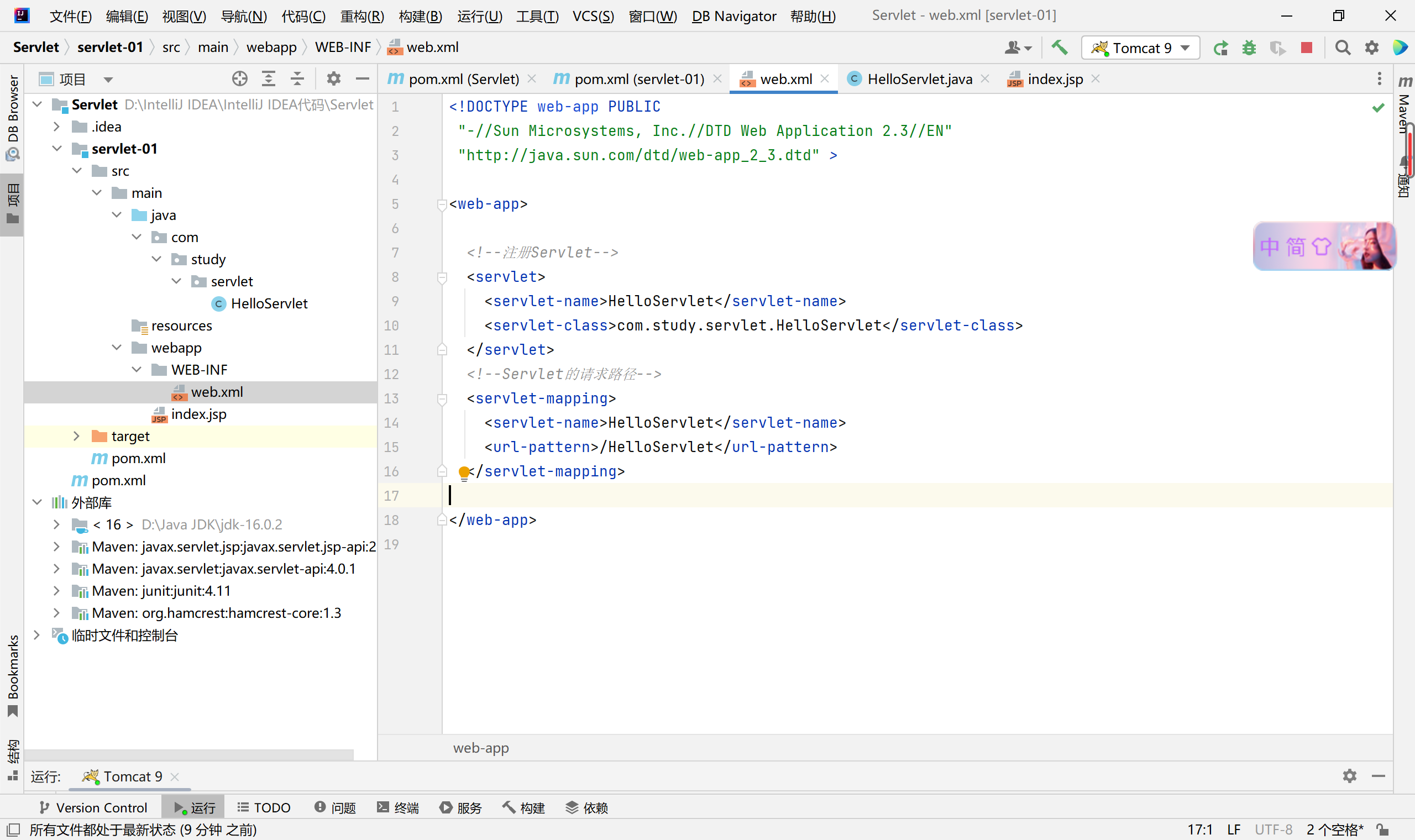
Task: Click the rerun Tomcat 9 icon
Action: [1221, 48]
